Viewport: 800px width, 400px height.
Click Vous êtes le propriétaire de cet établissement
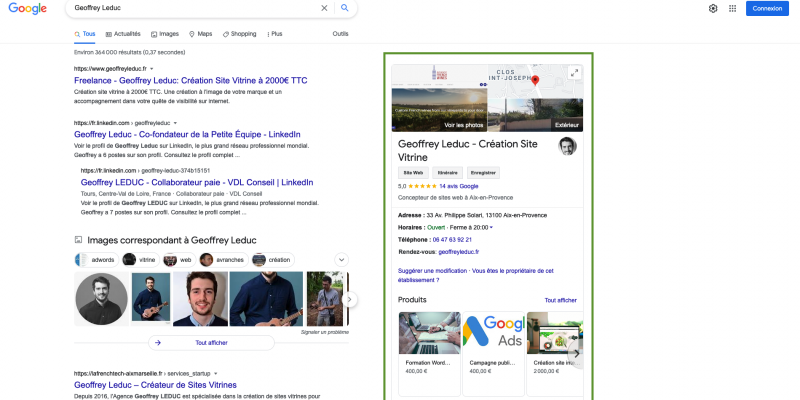click(x=476, y=276)
